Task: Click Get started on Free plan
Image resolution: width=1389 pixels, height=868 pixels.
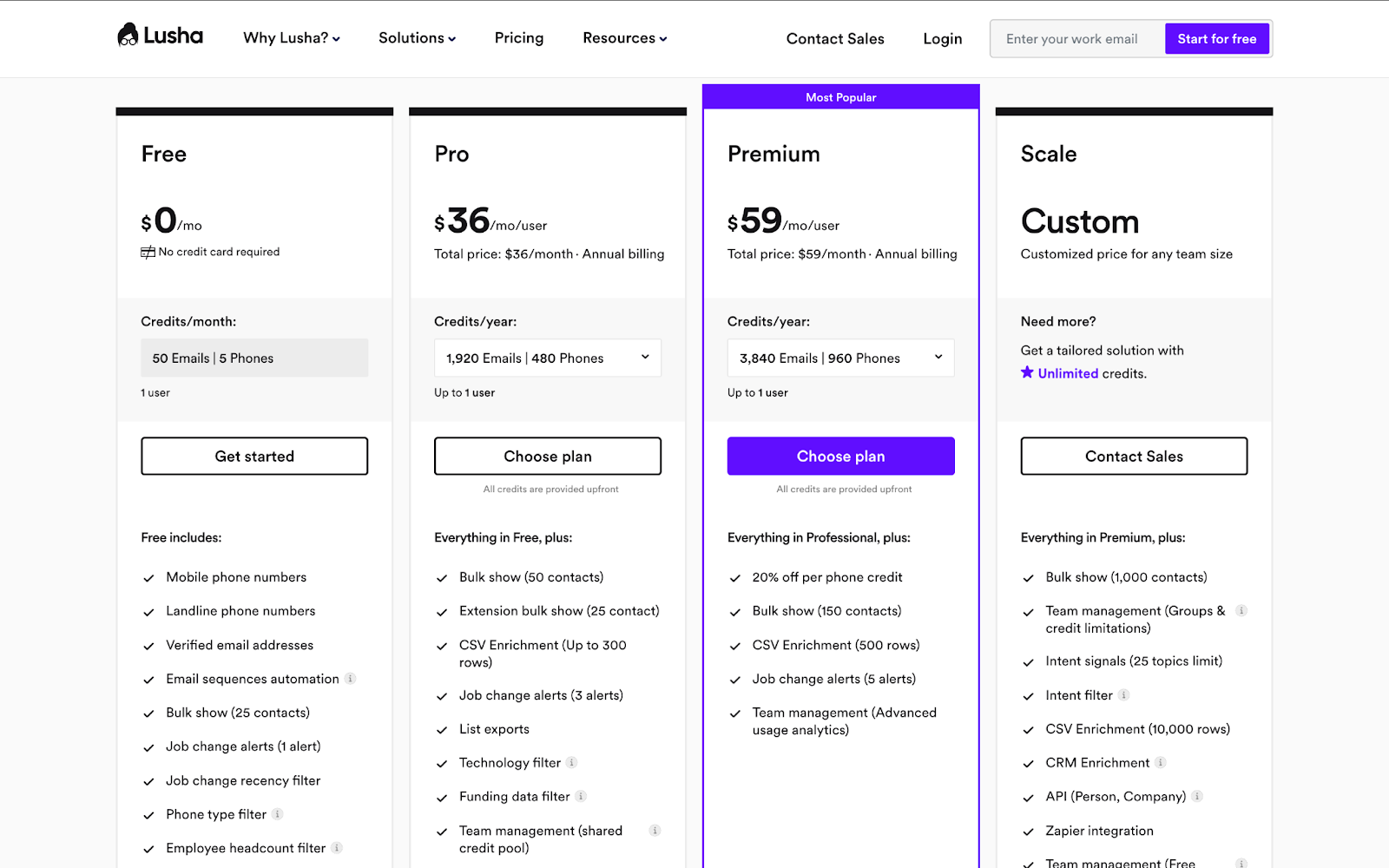Action: click(254, 456)
